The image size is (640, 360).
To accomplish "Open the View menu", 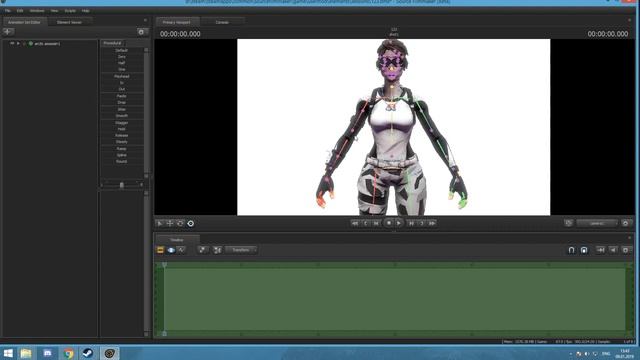I will 54,11.
